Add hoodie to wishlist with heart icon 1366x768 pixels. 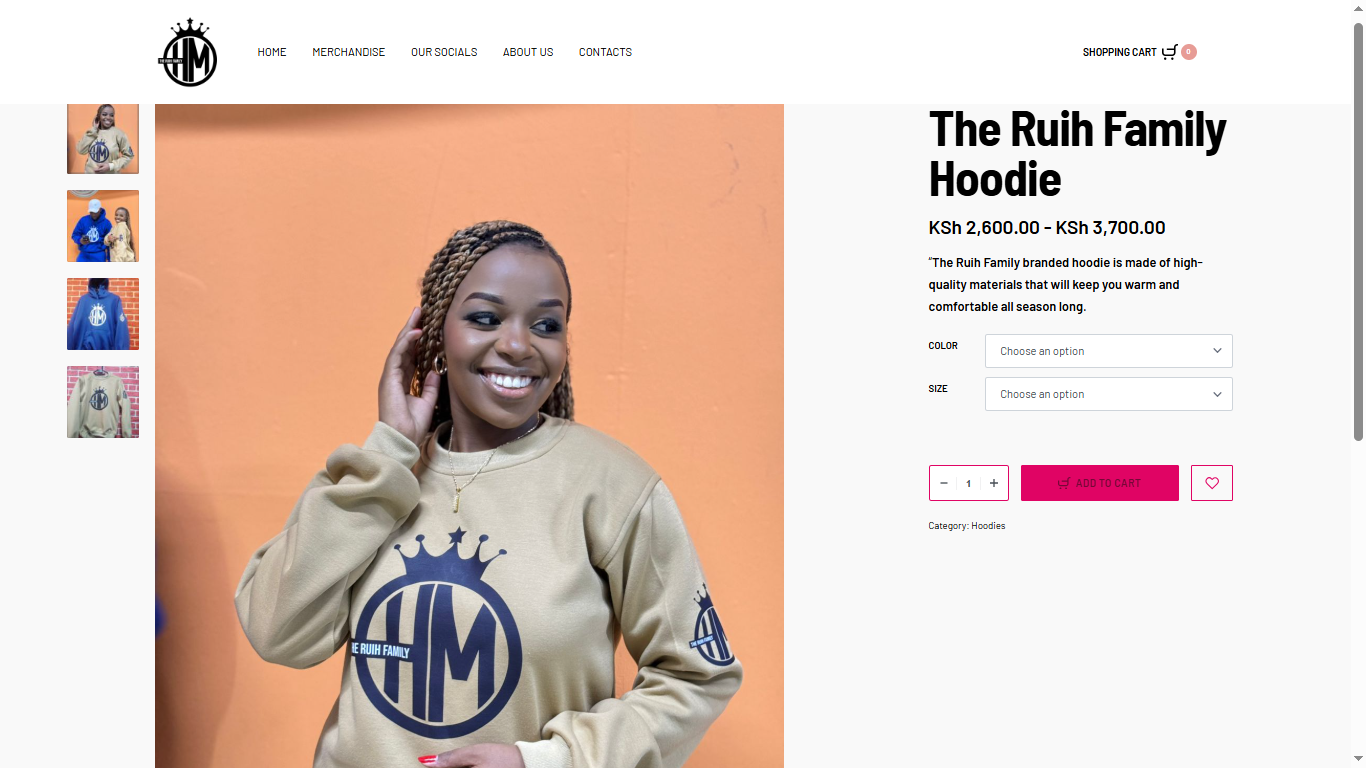click(x=1212, y=483)
